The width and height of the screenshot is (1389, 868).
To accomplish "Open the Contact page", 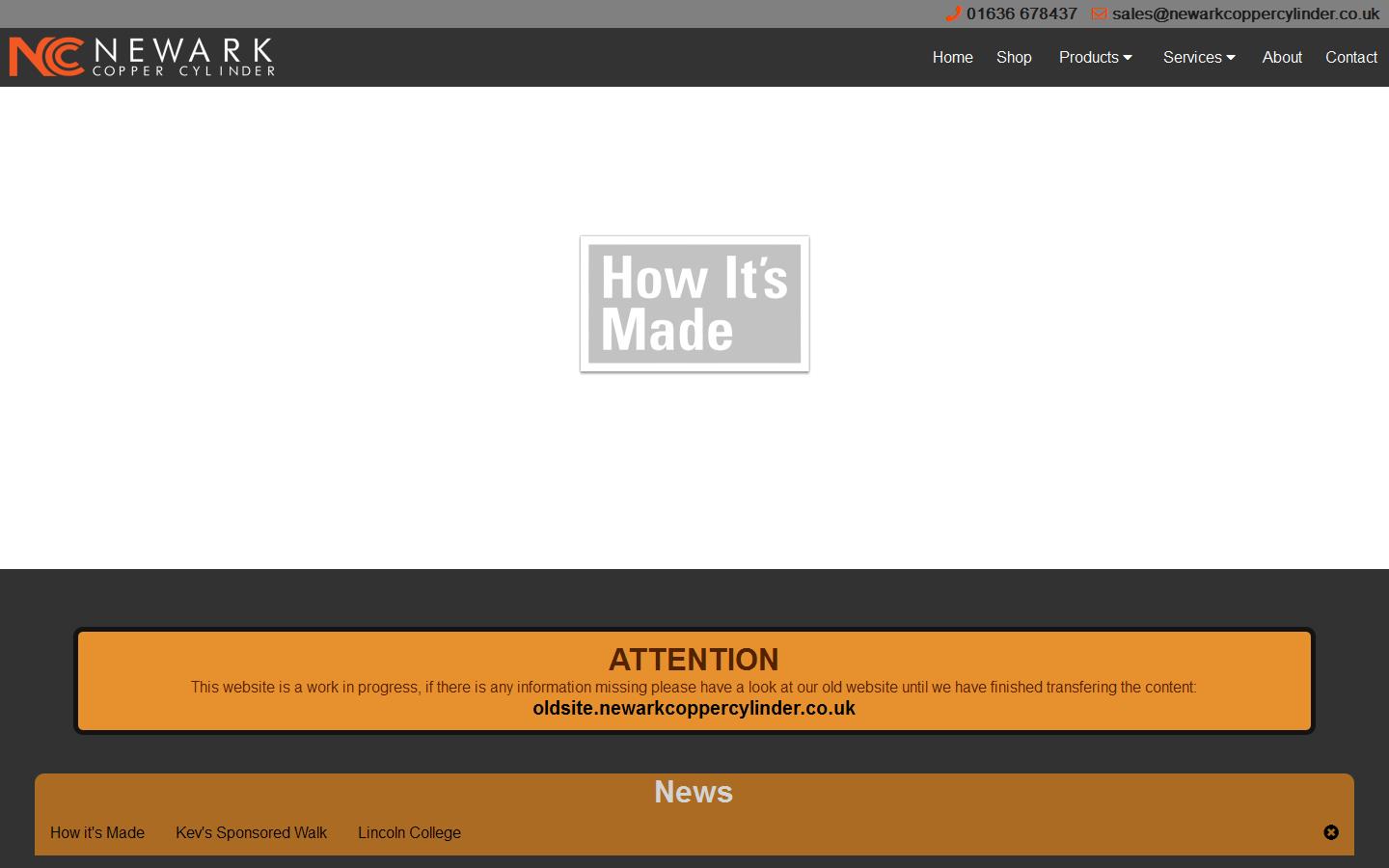I will [1350, 58].
